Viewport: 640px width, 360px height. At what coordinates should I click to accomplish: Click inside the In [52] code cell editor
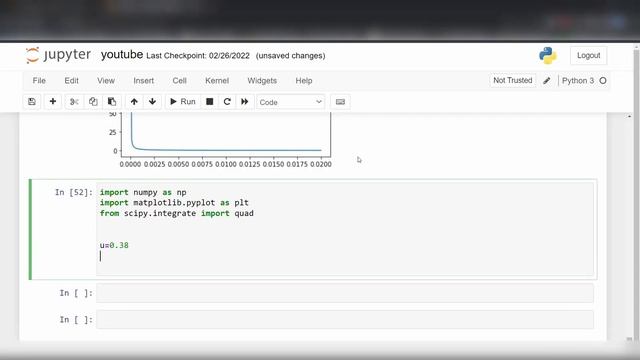click(345, 229)
